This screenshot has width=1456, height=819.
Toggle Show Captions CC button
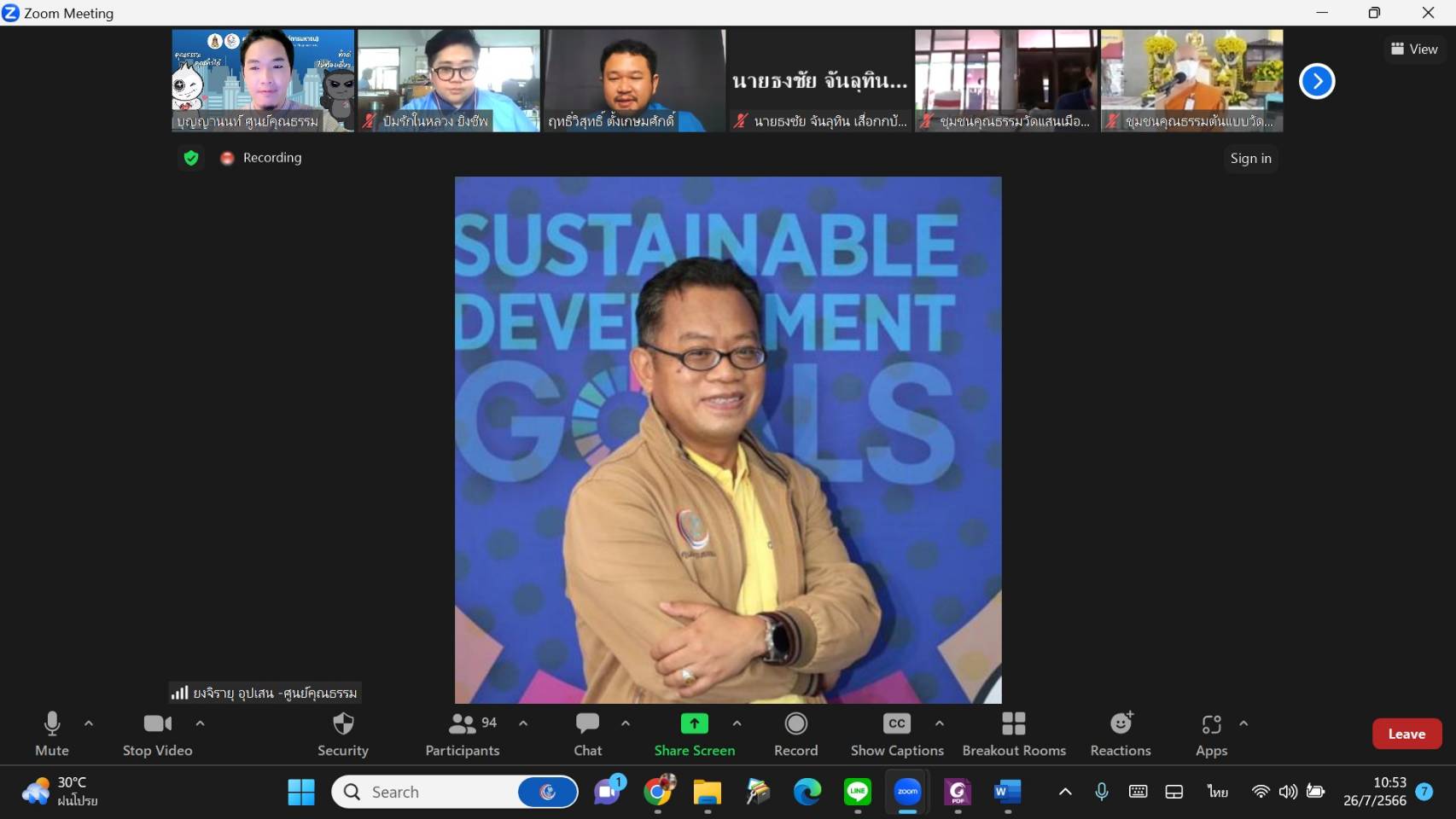tap(897, 734)
